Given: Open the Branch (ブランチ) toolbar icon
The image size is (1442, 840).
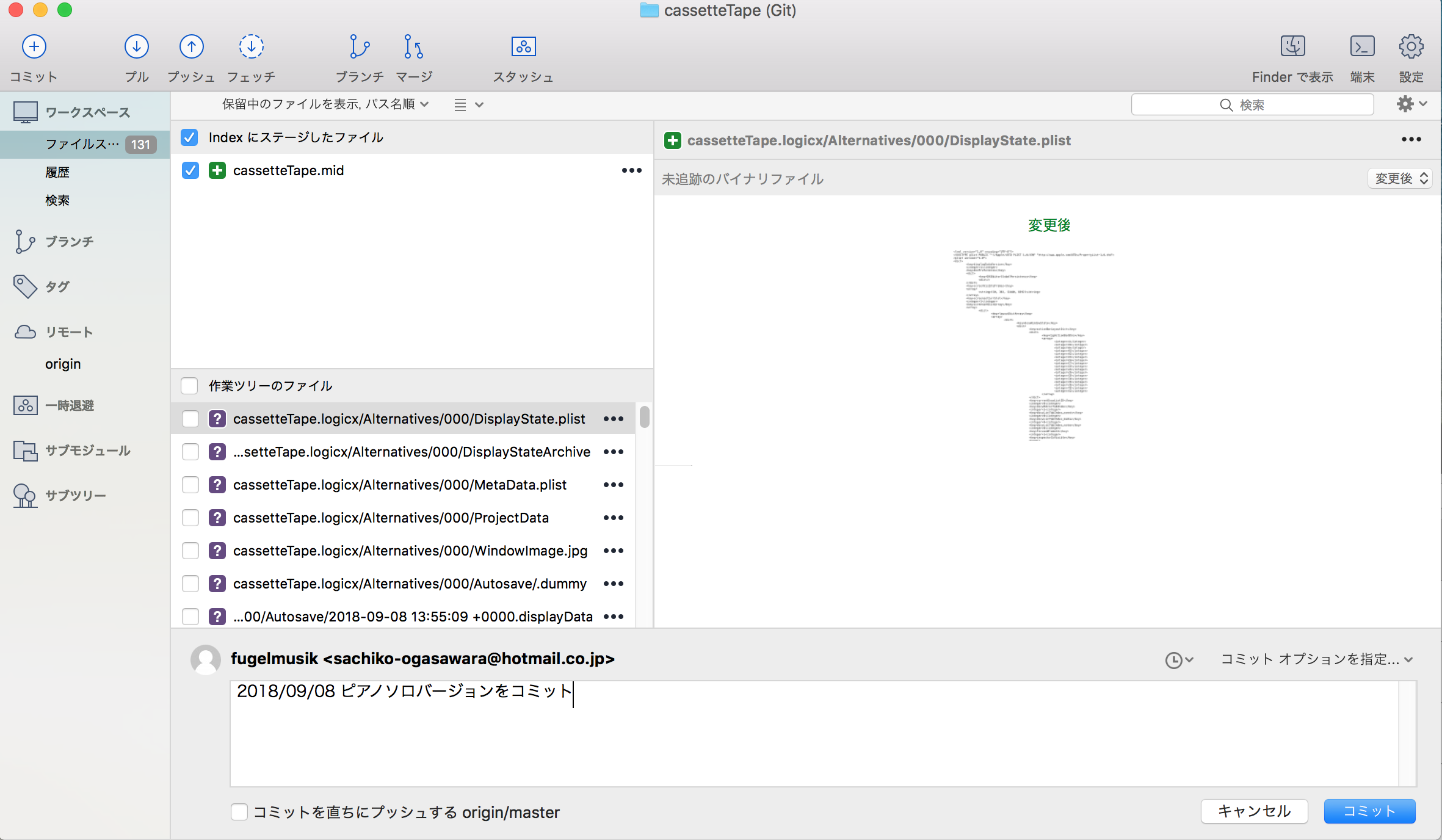Looking at the screenshot, I should [359, 47].
